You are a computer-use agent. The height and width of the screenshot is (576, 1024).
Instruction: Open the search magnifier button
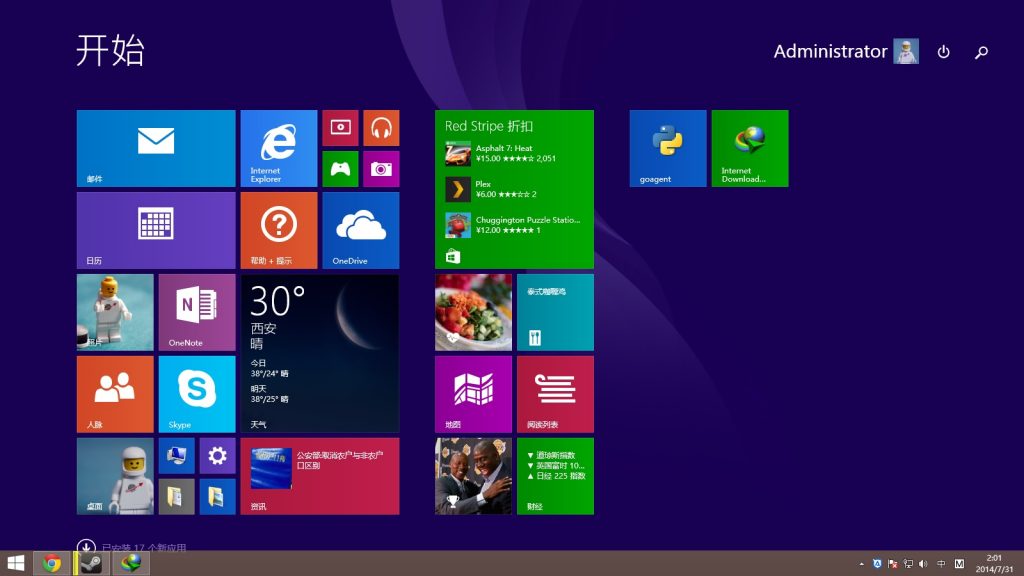(982, 52)
